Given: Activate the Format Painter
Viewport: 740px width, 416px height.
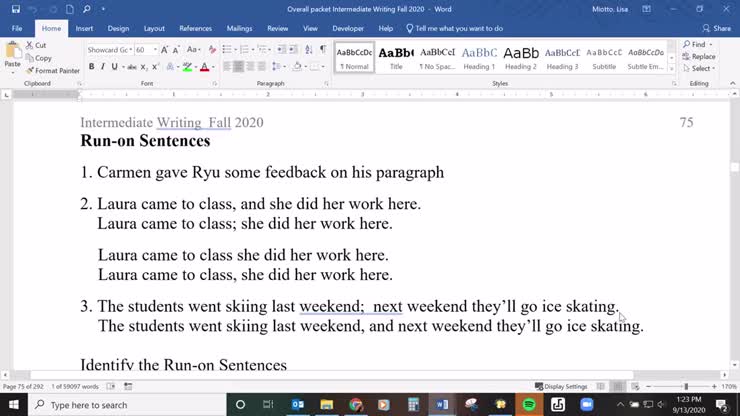Looking at the screenshot, I should [53, 71].
